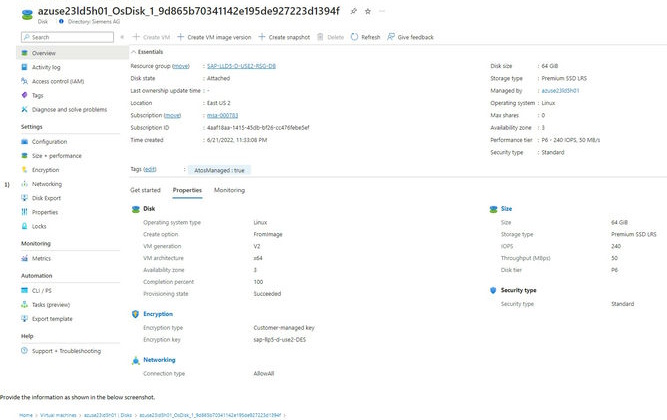
Task: Open the Encryption section heading link
Action: 158,314
